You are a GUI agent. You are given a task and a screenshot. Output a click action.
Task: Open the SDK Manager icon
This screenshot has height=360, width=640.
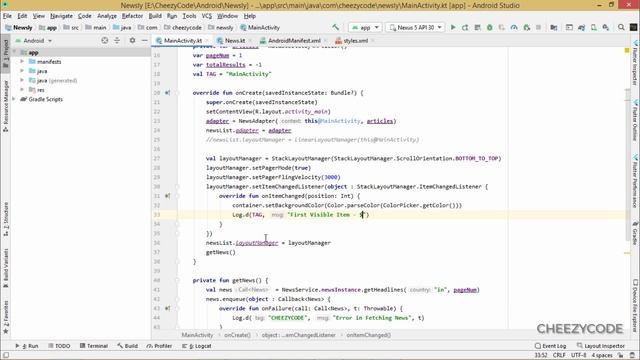pyautogui.click(x=606, y=27)
